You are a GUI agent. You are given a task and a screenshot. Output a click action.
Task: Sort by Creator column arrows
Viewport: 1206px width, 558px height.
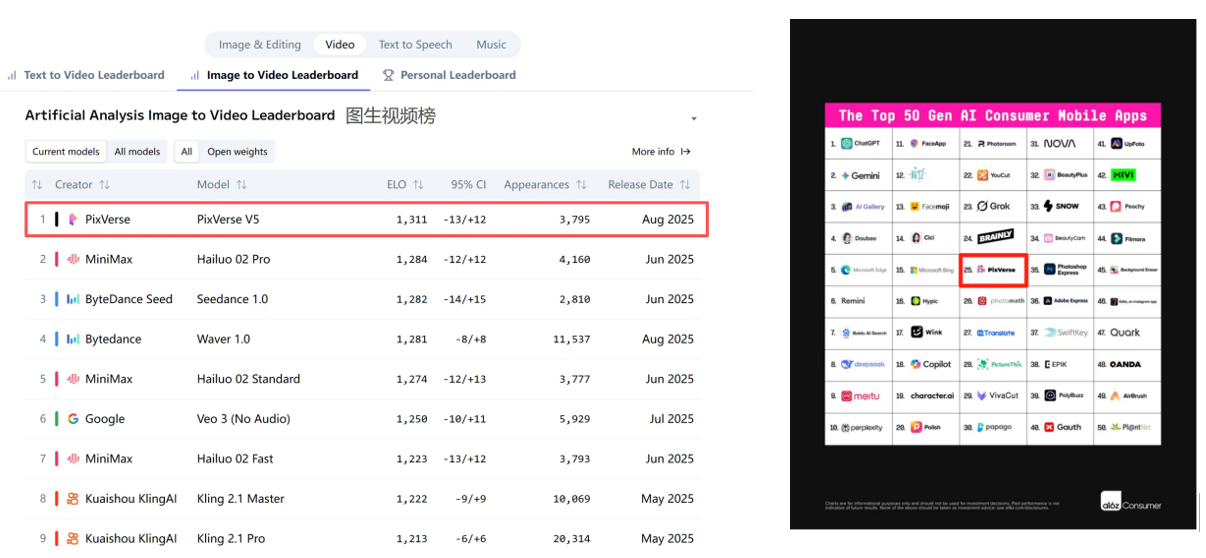[x=105, y=185]
